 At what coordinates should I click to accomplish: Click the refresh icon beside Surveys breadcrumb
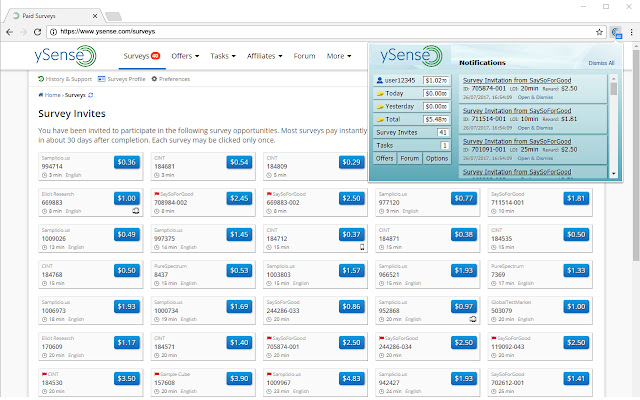coord(92,95)
